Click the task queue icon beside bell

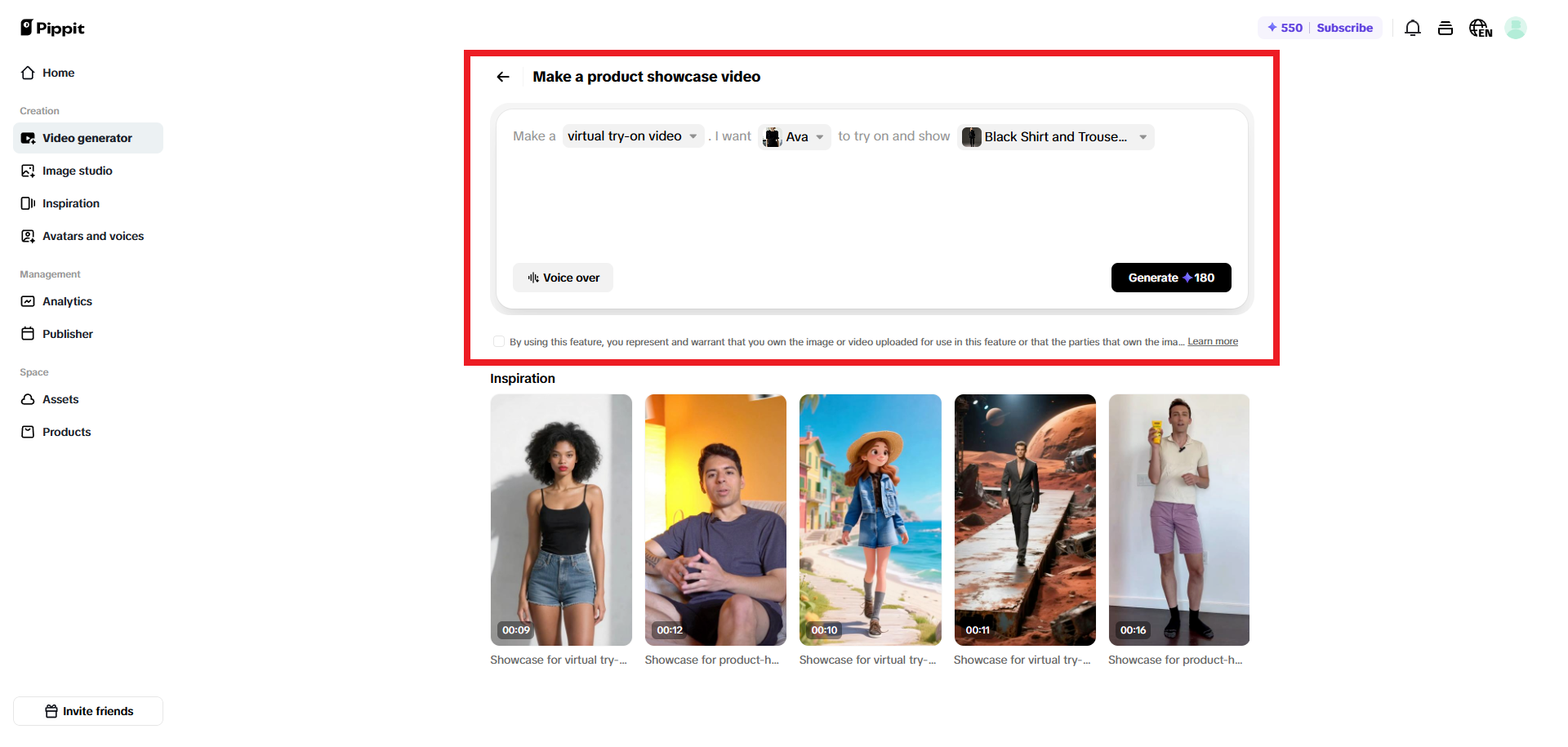pyautogui.click(x=1445, y=29)
